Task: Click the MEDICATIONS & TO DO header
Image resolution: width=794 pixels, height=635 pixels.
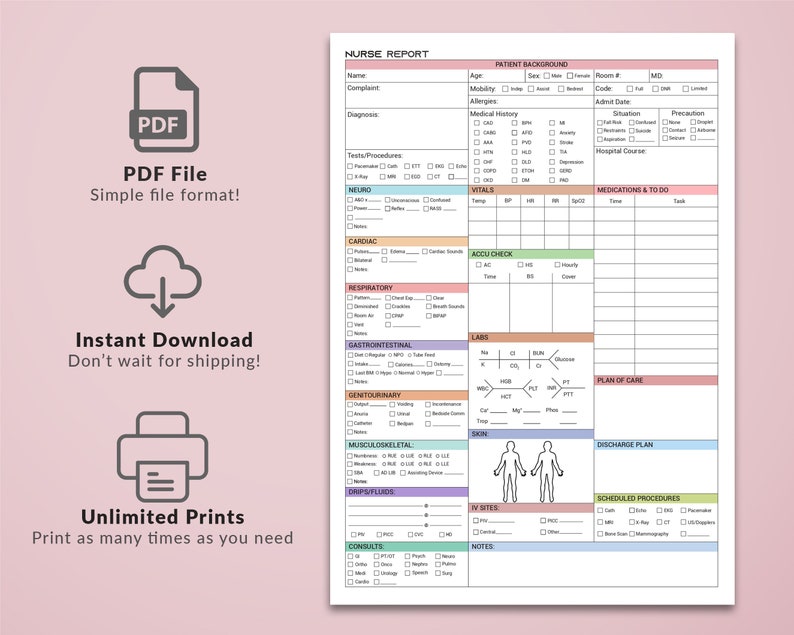Action: click(656, 190)
